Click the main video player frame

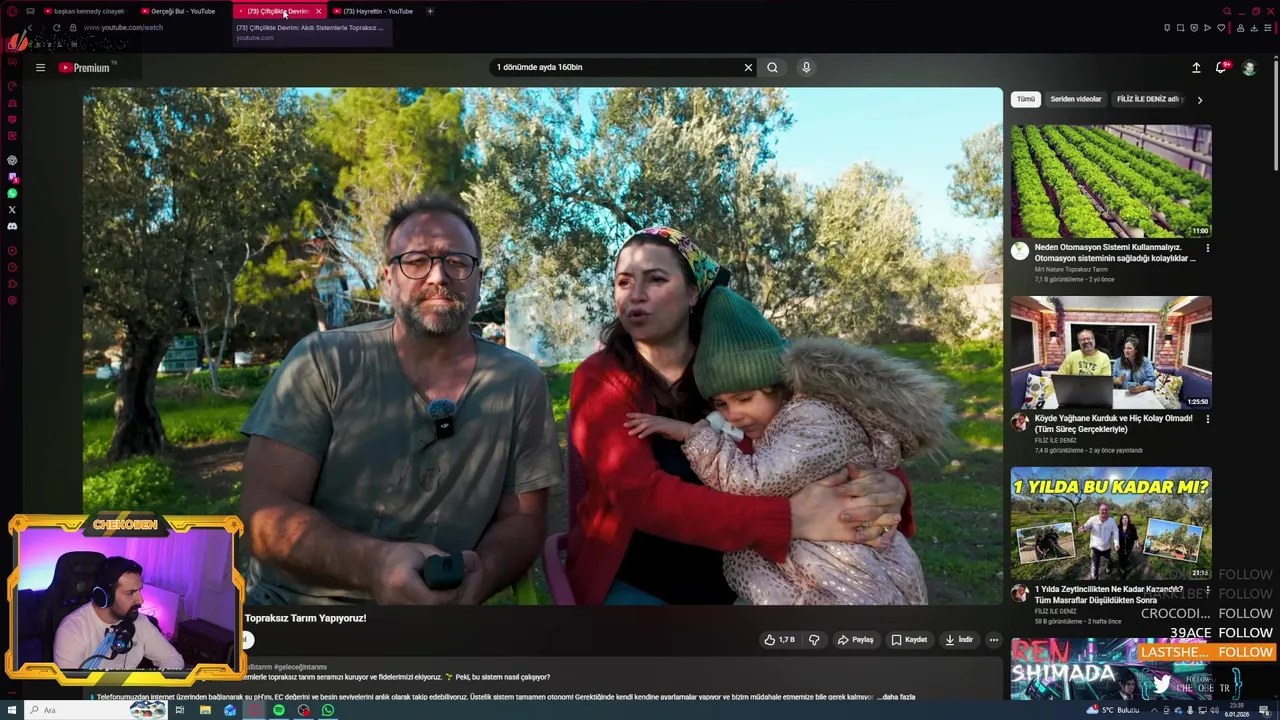(542, 346)
